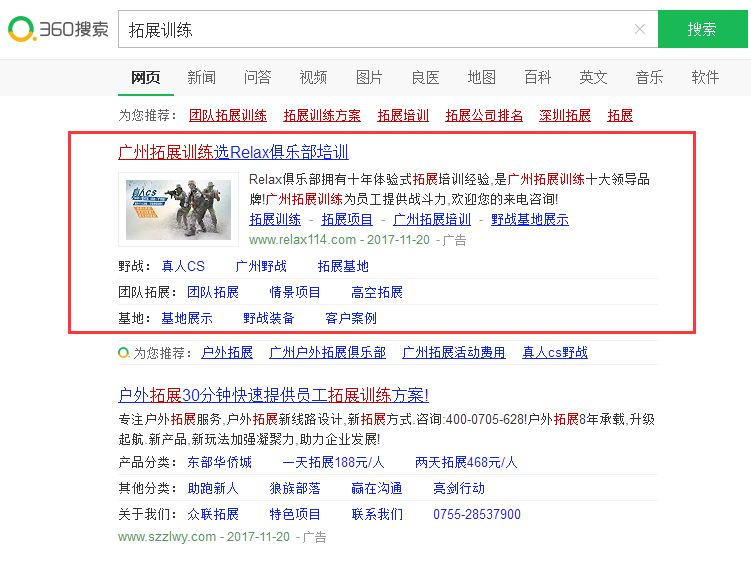Clear the search box with X icon
751x562 pixels.
[639, 29]
